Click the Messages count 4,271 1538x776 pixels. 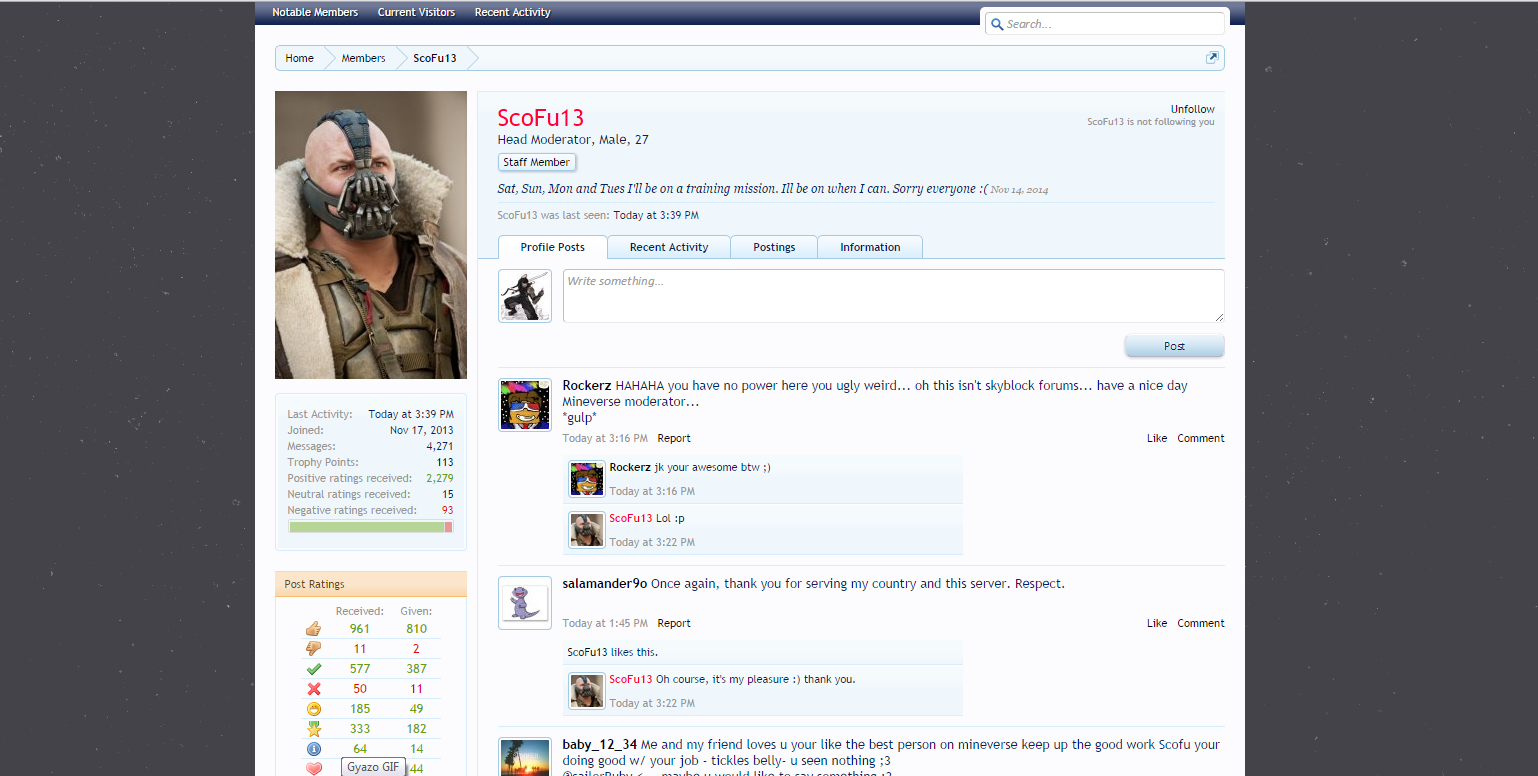440,446
